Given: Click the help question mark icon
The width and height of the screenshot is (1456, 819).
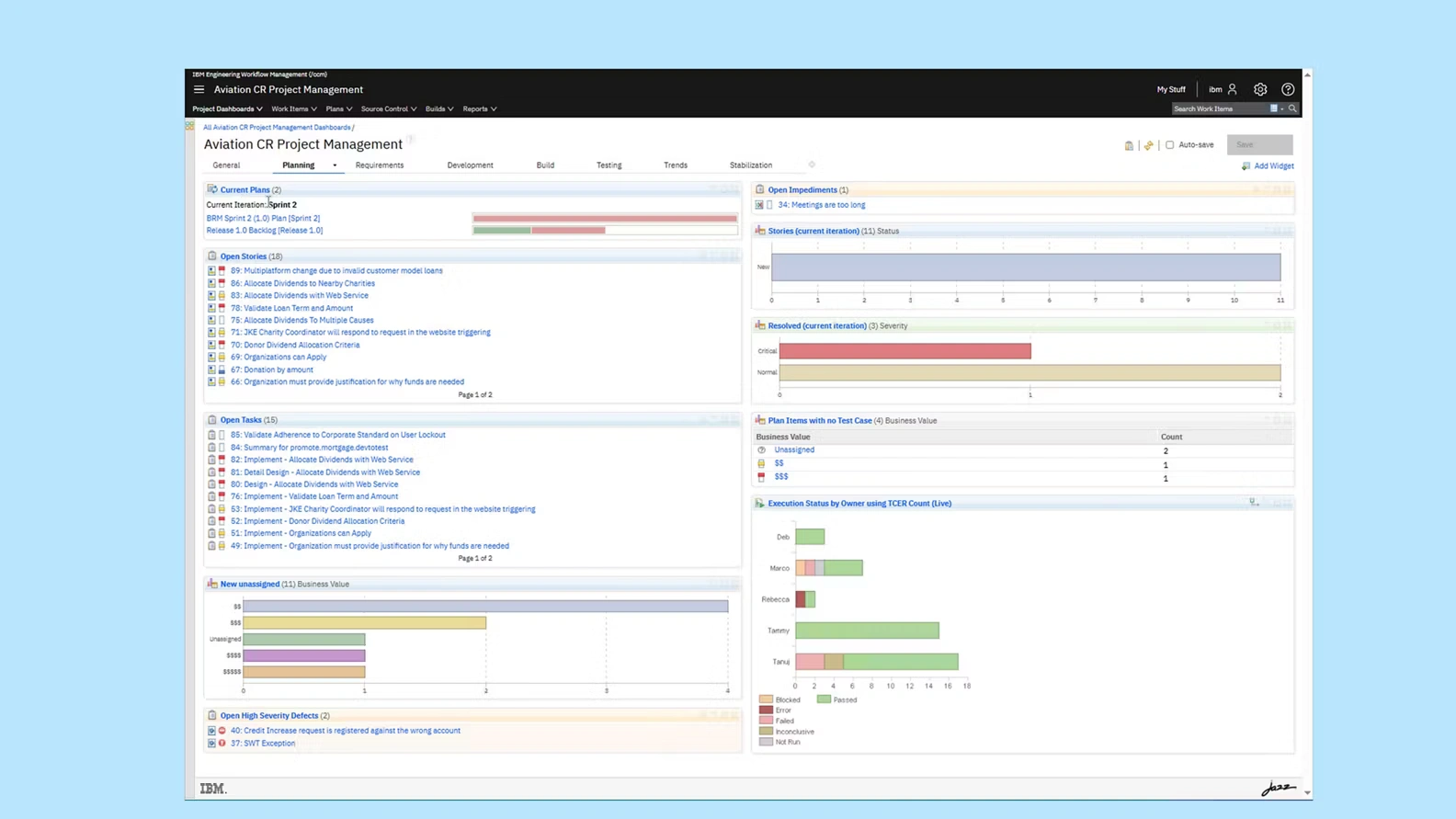Looking at the screenshot, I should (1288, 89).
